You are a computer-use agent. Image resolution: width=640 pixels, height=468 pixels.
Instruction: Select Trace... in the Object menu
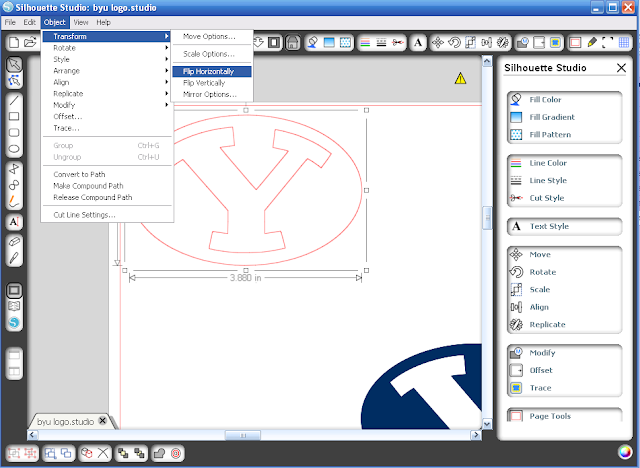[107, 128]
